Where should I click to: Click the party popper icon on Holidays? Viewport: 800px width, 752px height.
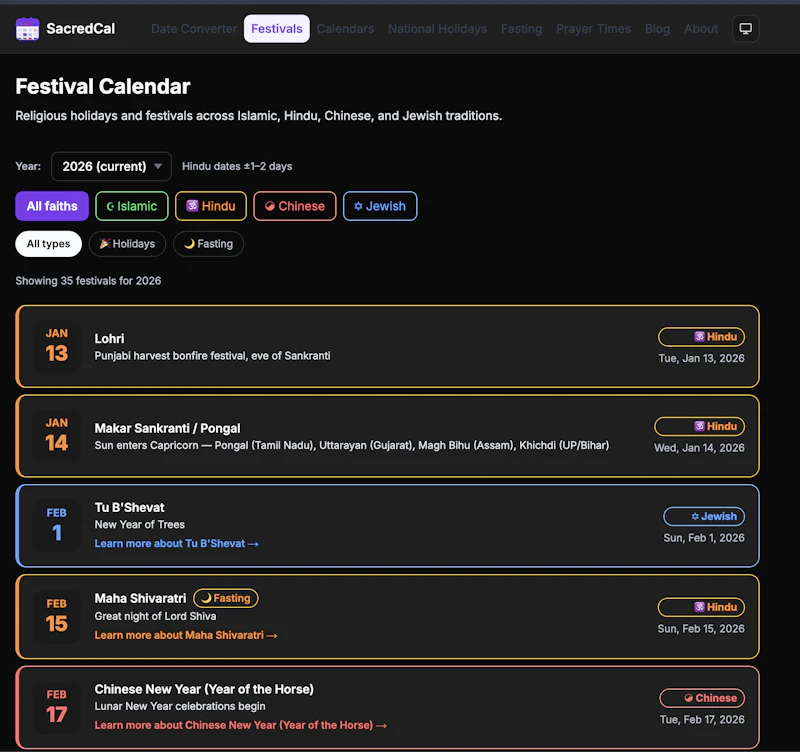(105, 243)
